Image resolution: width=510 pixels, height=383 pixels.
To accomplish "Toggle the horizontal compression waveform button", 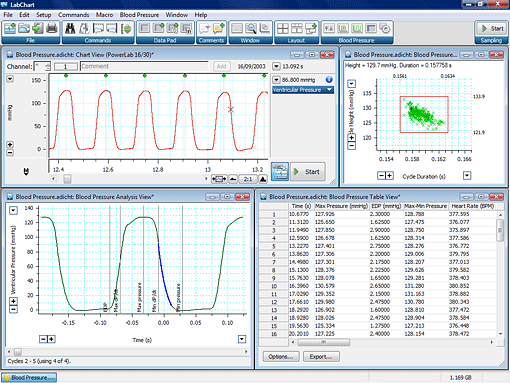I will [x=219, y=179].
